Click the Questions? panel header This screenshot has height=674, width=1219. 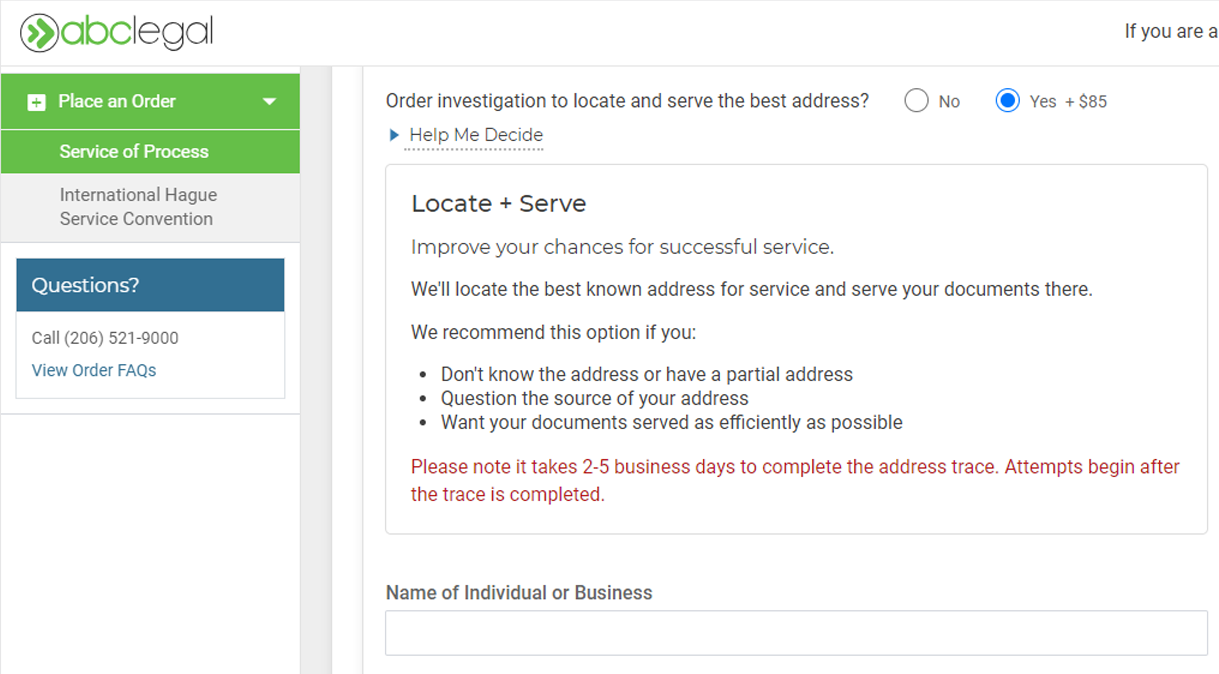pyautogui.click(x=150, y=285)
